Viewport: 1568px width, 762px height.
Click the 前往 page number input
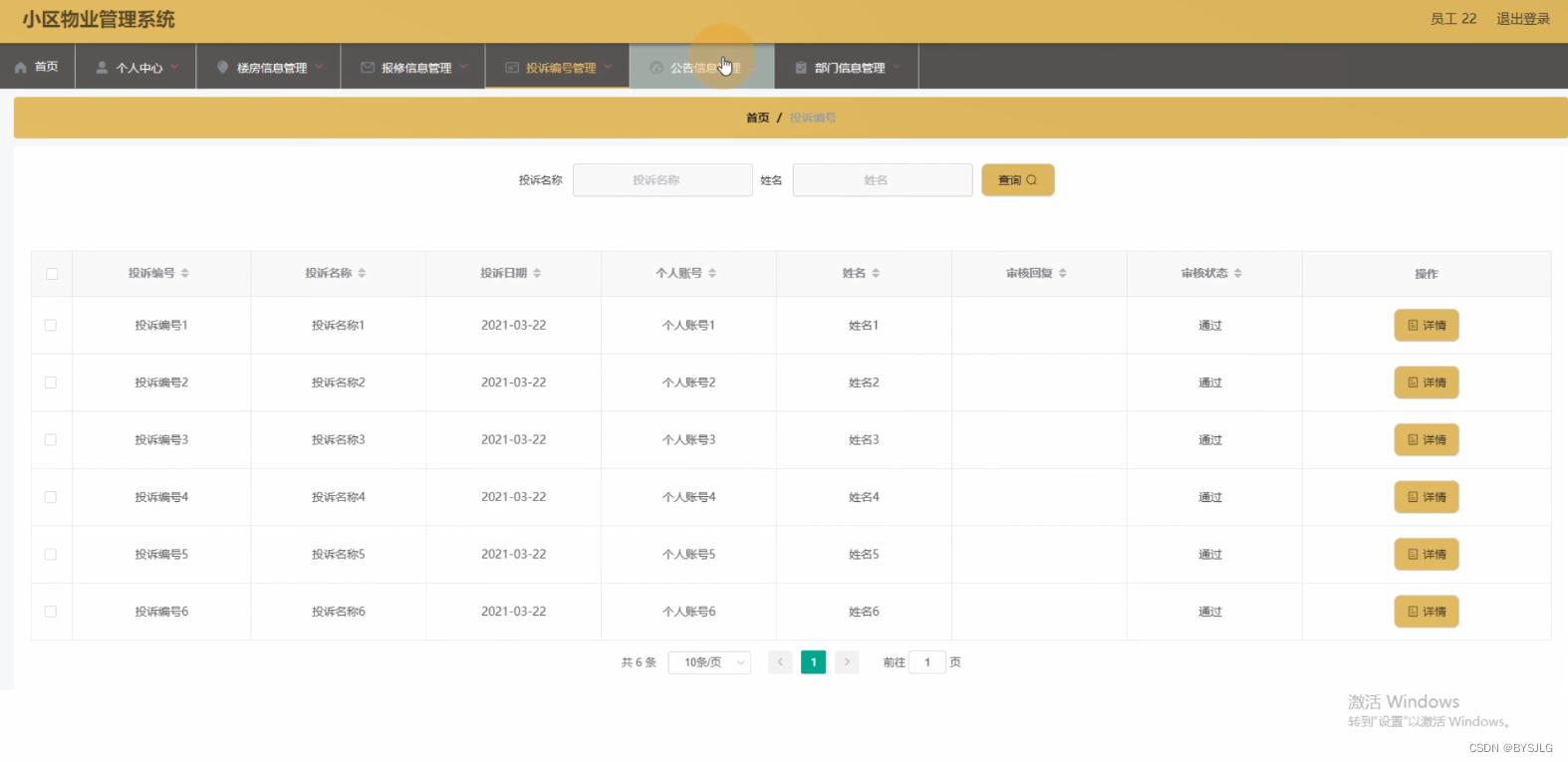click(x=927, y=662)
